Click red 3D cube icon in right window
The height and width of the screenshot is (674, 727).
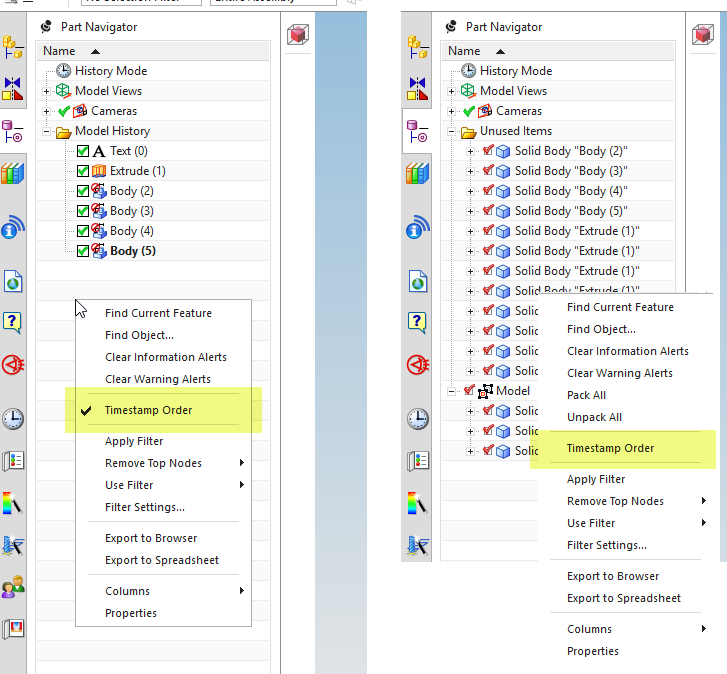[703, 35]
